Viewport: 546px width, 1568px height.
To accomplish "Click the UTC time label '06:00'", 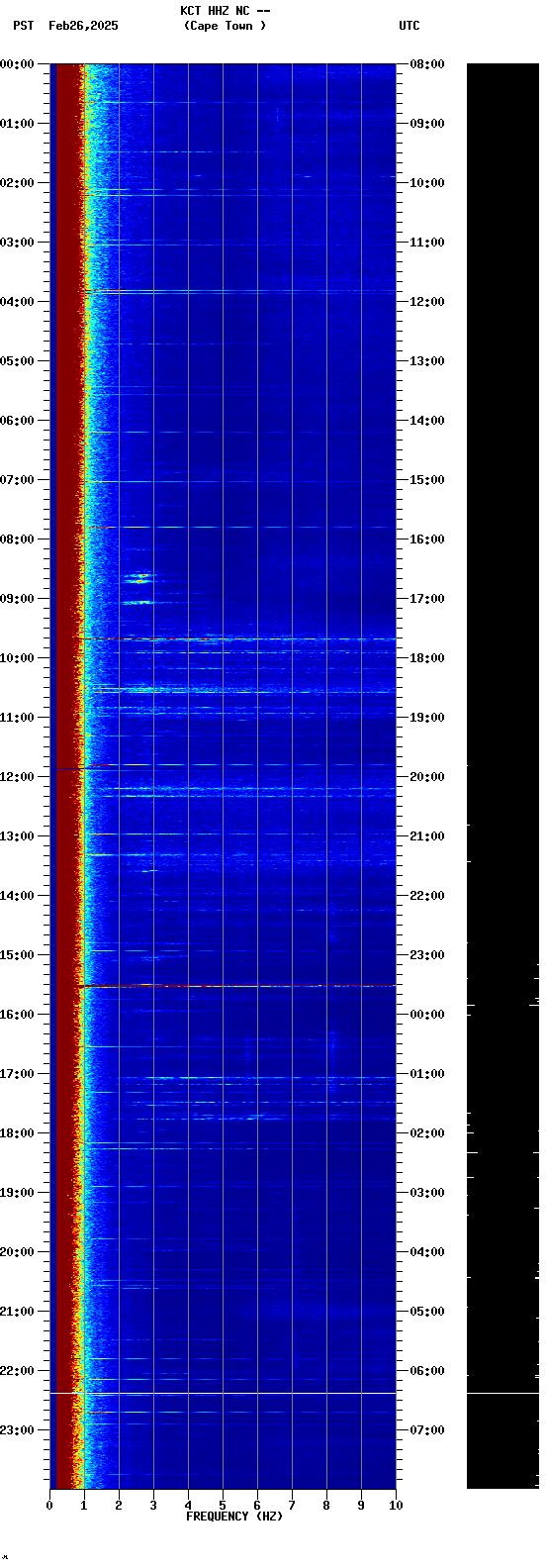I will pyautogui.click(x=427, y=1371).
